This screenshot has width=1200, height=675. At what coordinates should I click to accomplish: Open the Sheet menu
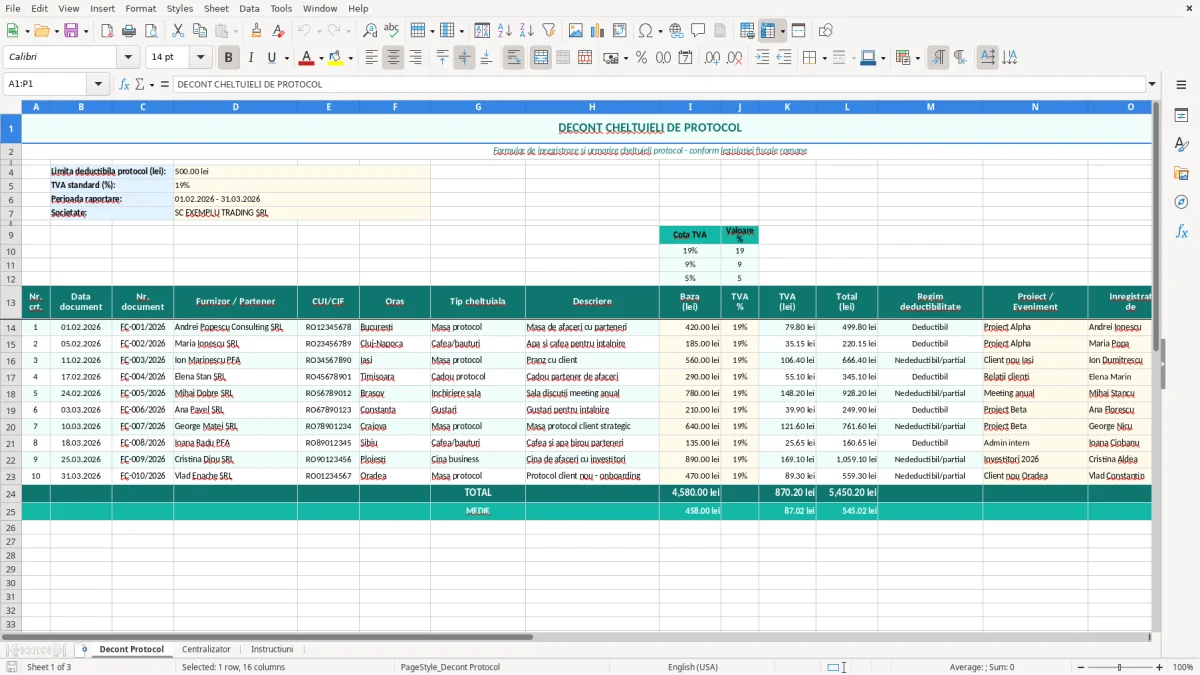216,8
